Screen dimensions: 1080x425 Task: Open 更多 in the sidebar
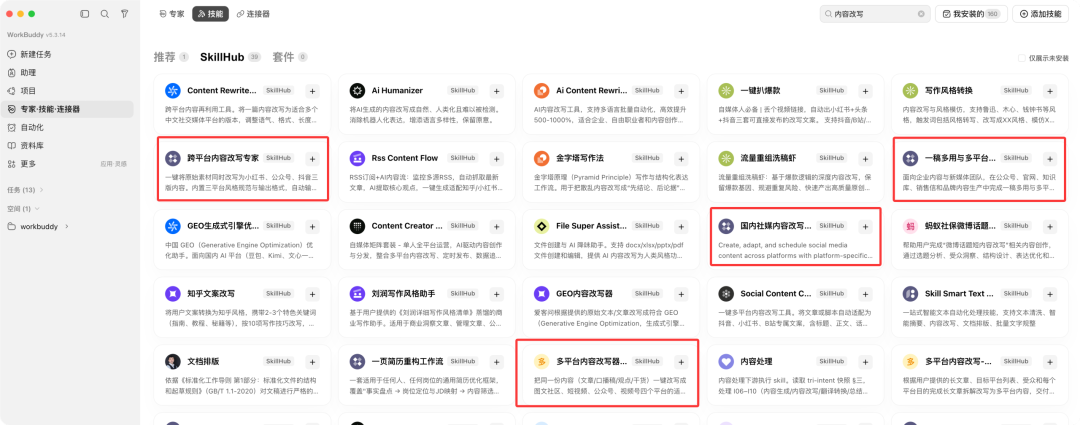[28, 164]
